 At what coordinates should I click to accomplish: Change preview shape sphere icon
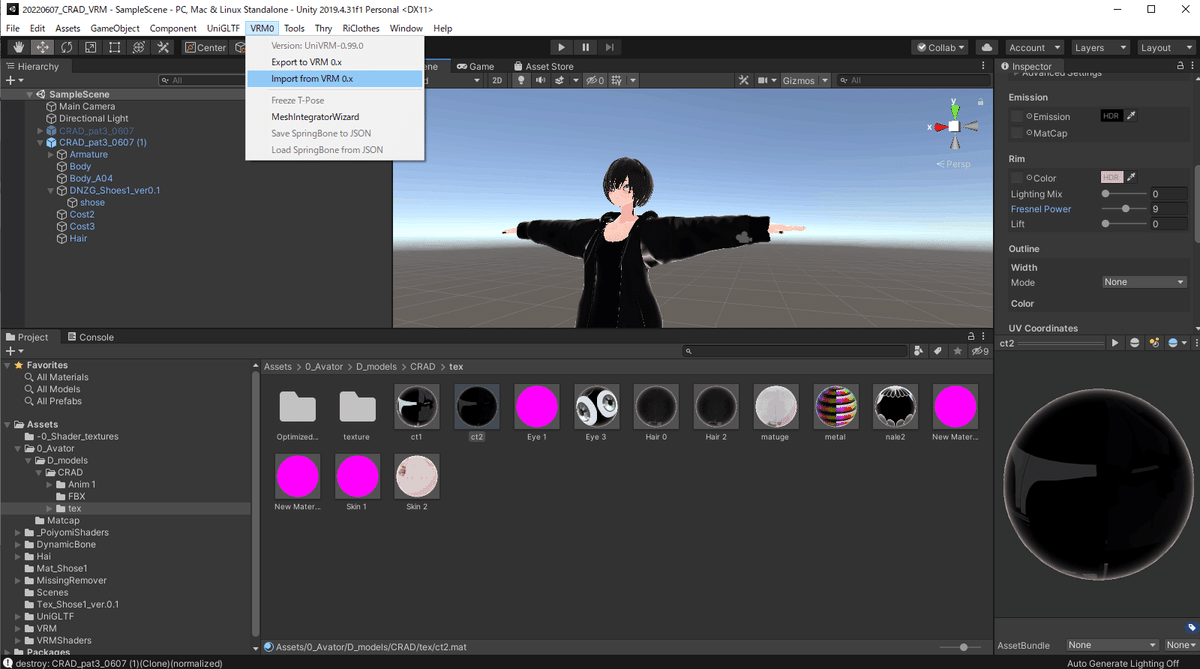coord(1135,343)
